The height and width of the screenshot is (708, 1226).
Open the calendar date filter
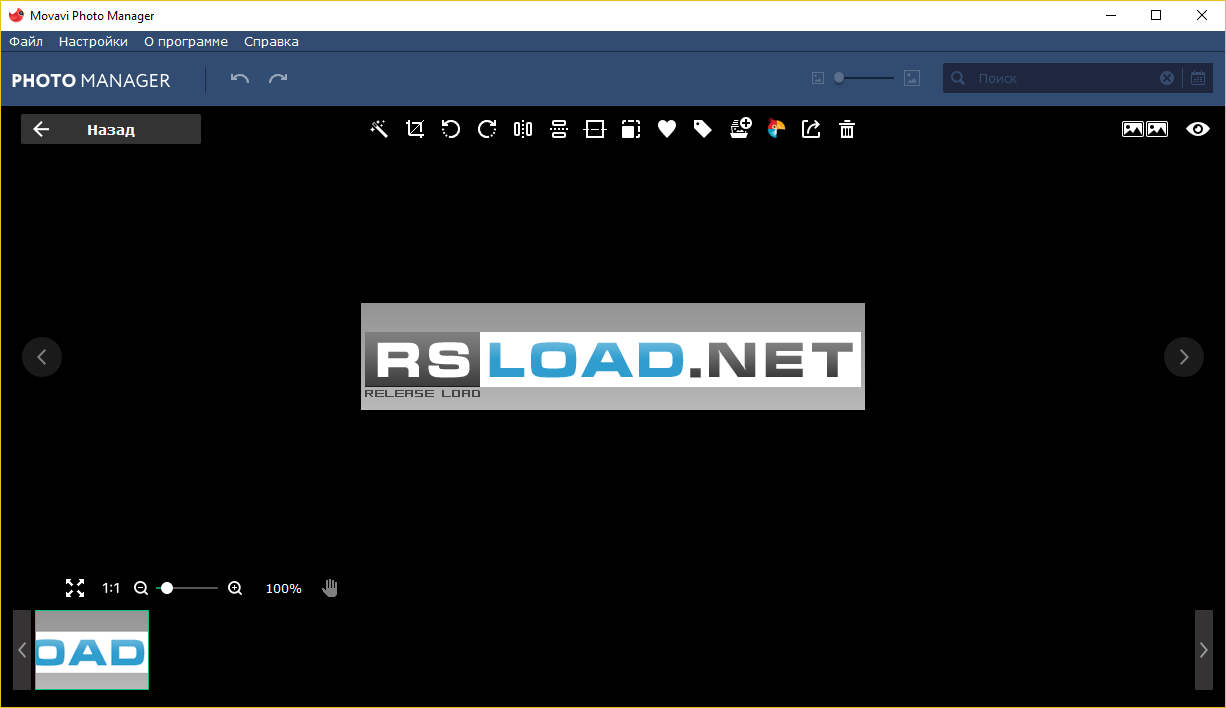[1198, 78]
